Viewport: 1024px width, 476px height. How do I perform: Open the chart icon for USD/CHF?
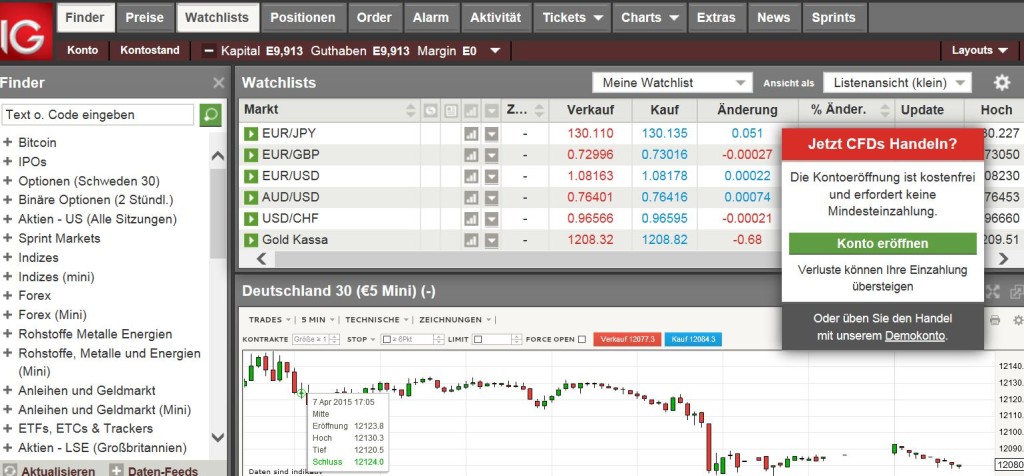pos(471,219)
